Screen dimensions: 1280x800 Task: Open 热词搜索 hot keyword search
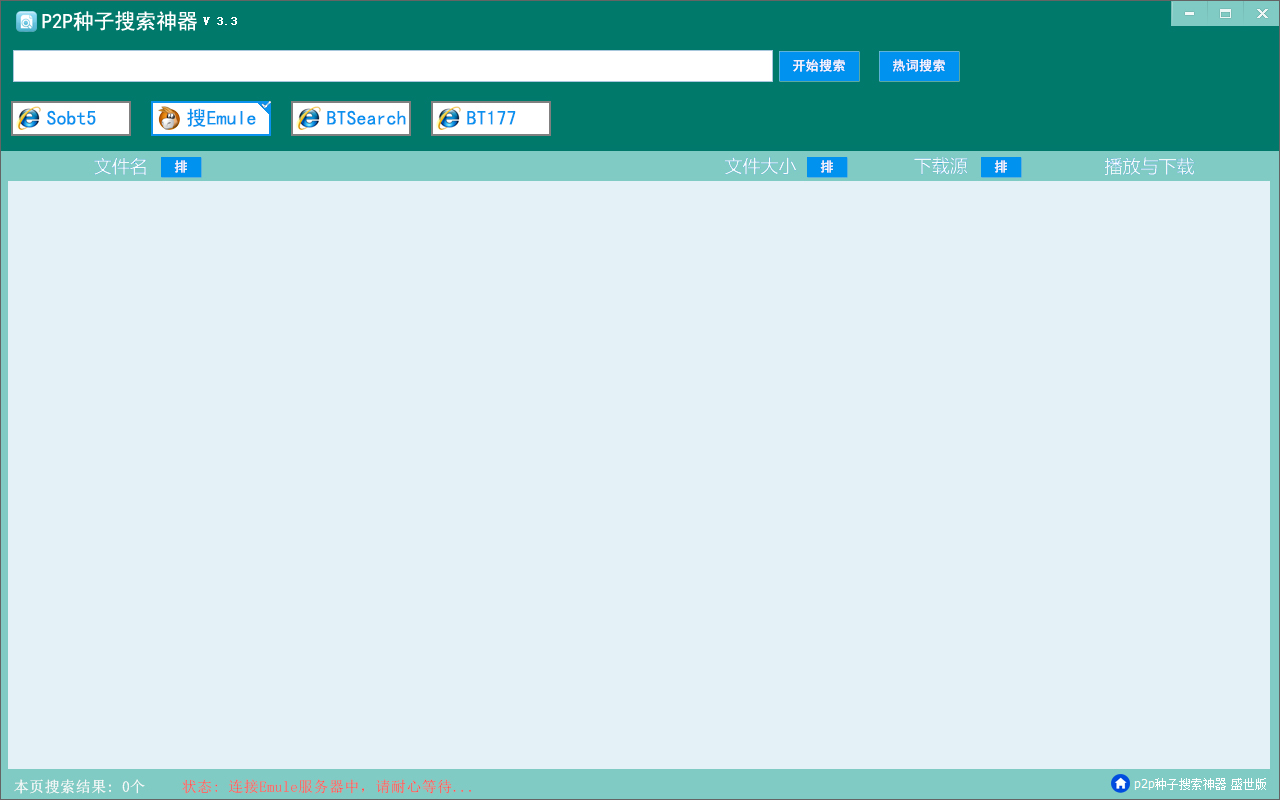(x=919, y=66)
